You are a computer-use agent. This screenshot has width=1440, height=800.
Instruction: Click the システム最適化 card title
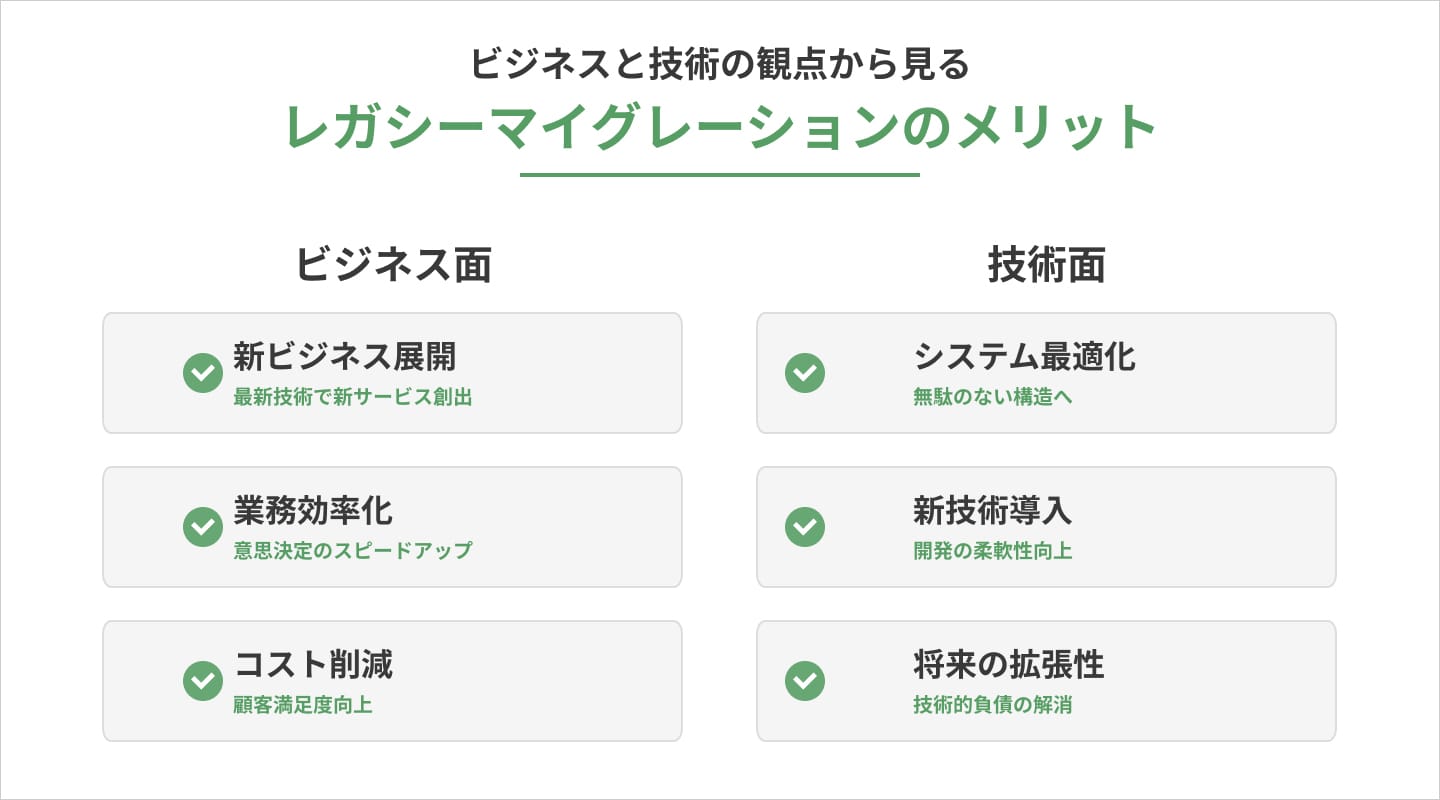pos(1024,356)
